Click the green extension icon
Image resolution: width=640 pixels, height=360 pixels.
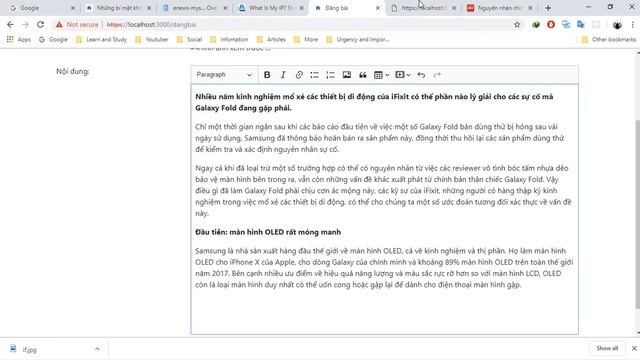pos(536,24)
